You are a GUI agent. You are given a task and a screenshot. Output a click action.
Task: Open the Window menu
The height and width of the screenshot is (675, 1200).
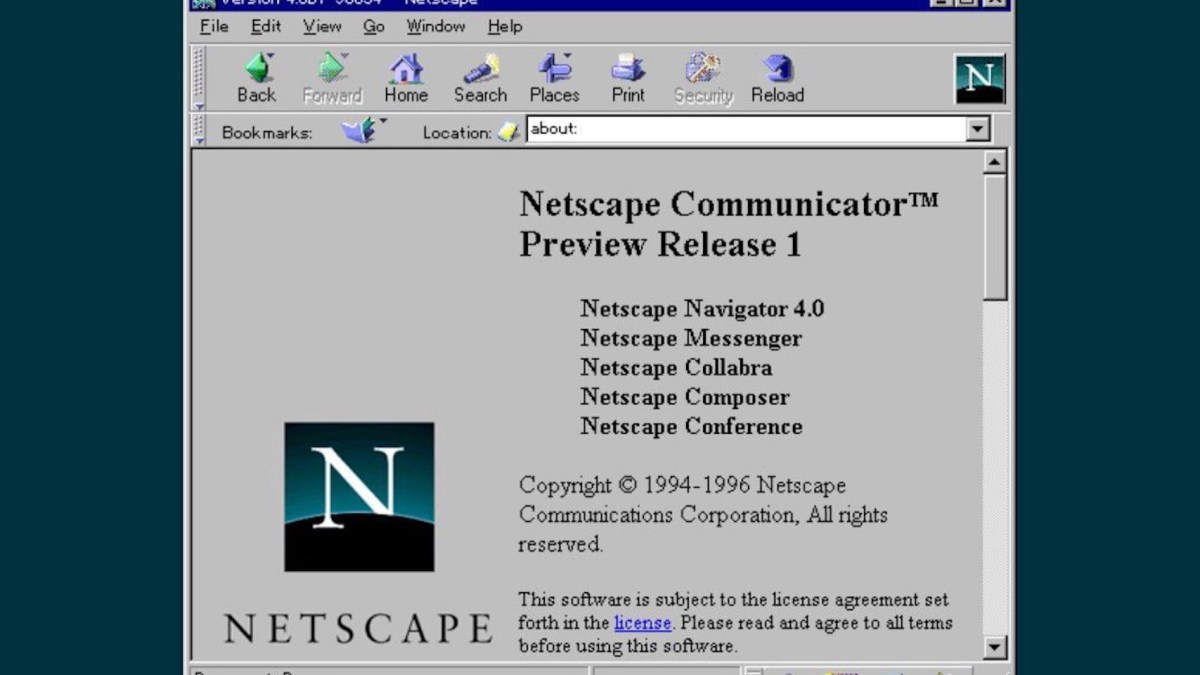[436, 27]
